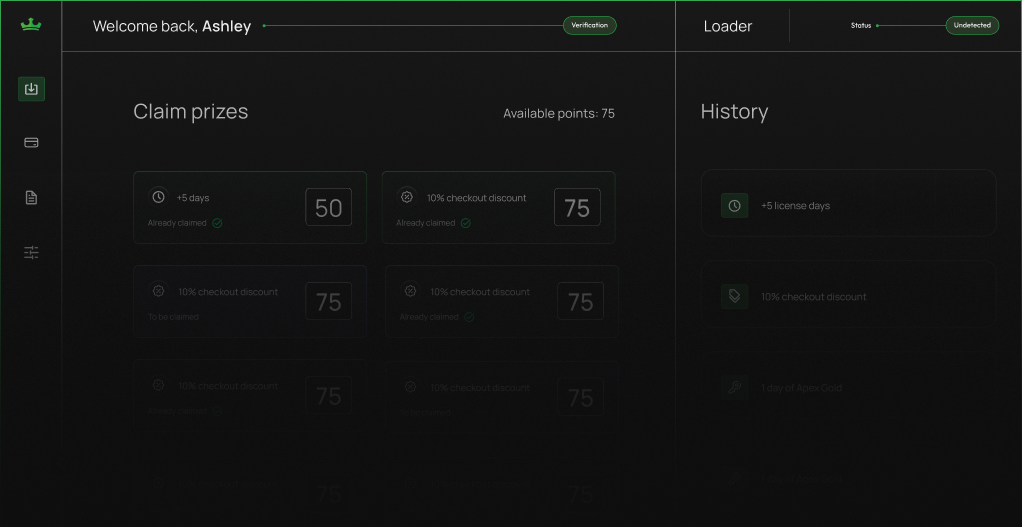Screen dimensions: 1022x527
Task: Click the 50 points box on +5 days card
Action: (328, 208)
